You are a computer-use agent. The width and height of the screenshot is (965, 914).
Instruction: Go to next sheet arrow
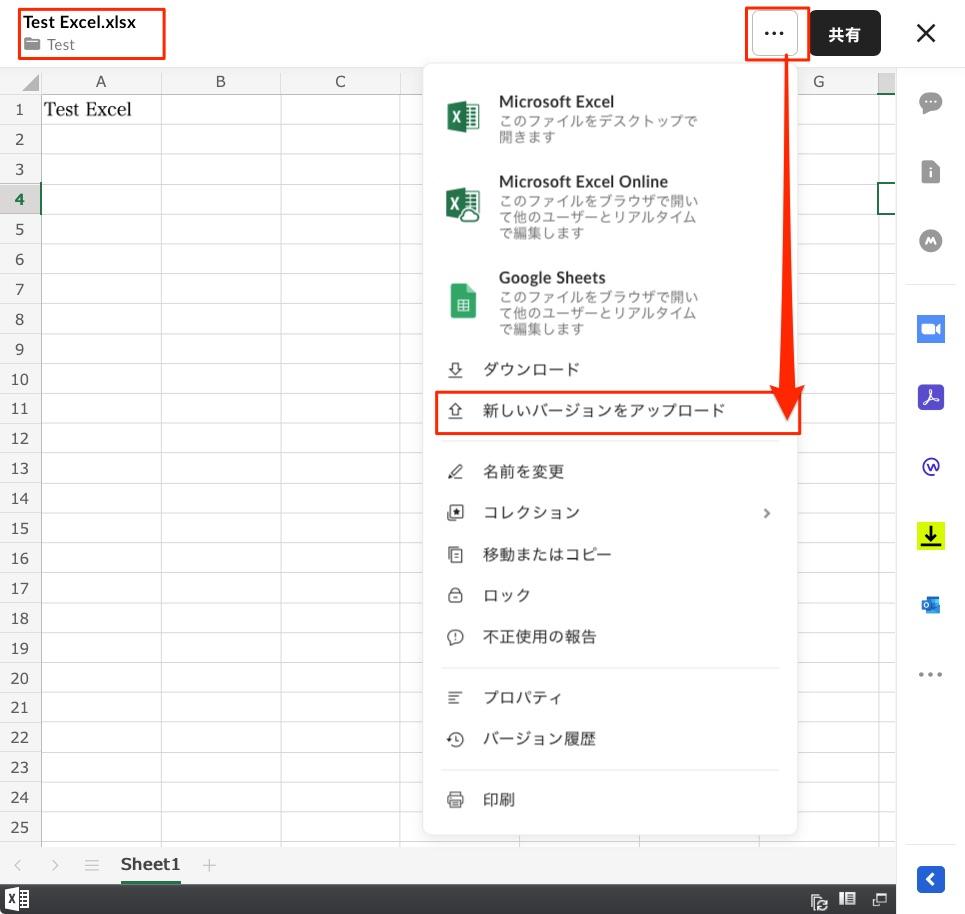55,865
